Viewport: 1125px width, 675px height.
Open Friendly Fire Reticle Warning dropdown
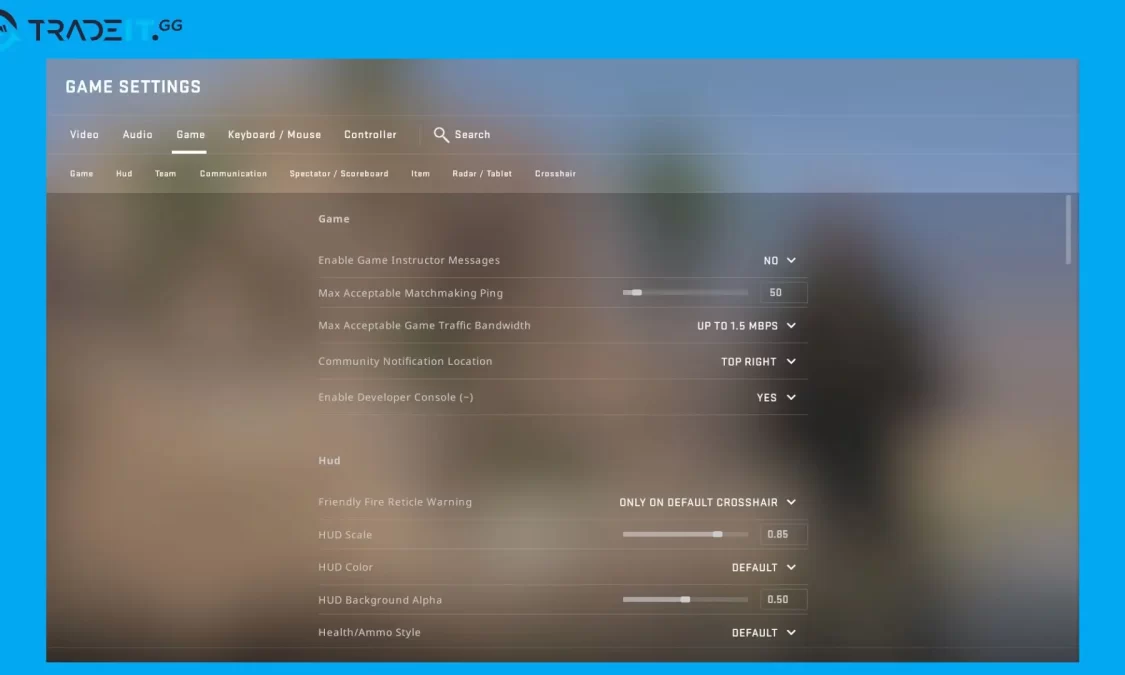tap(707, 502)
